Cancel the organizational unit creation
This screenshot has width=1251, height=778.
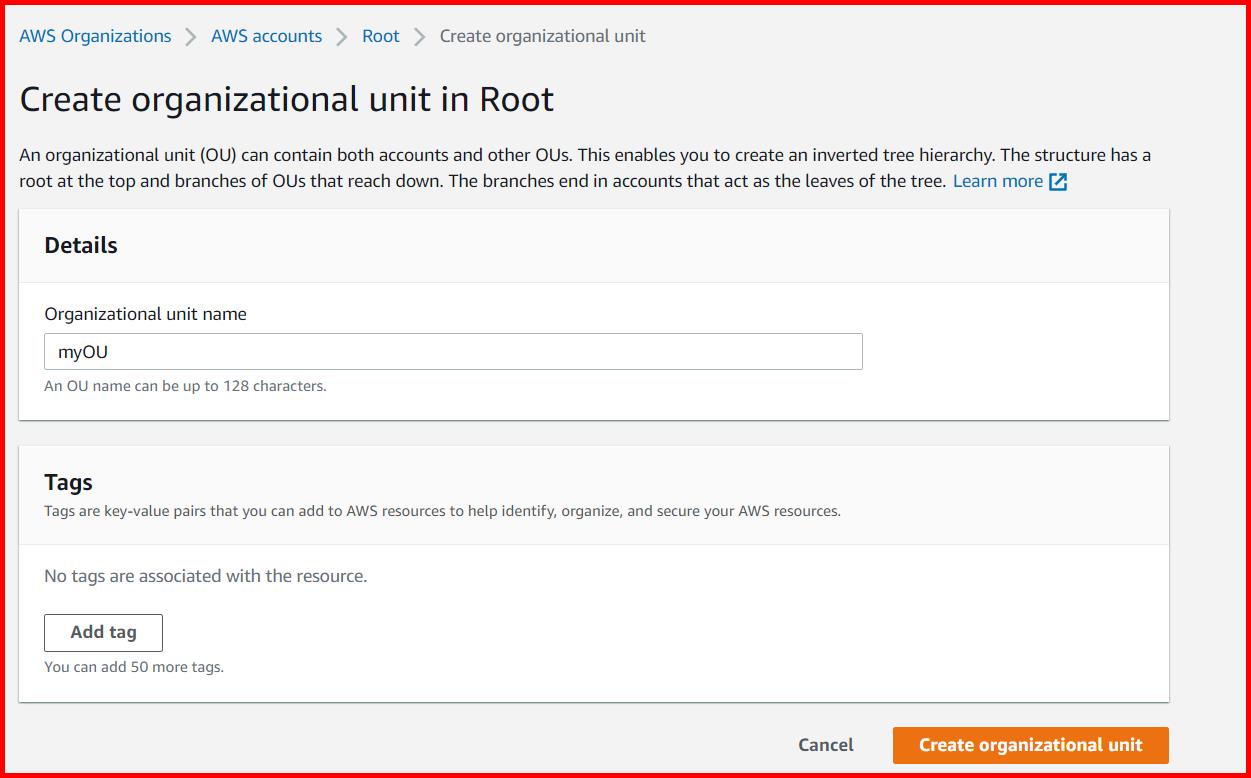pos(825,745)
